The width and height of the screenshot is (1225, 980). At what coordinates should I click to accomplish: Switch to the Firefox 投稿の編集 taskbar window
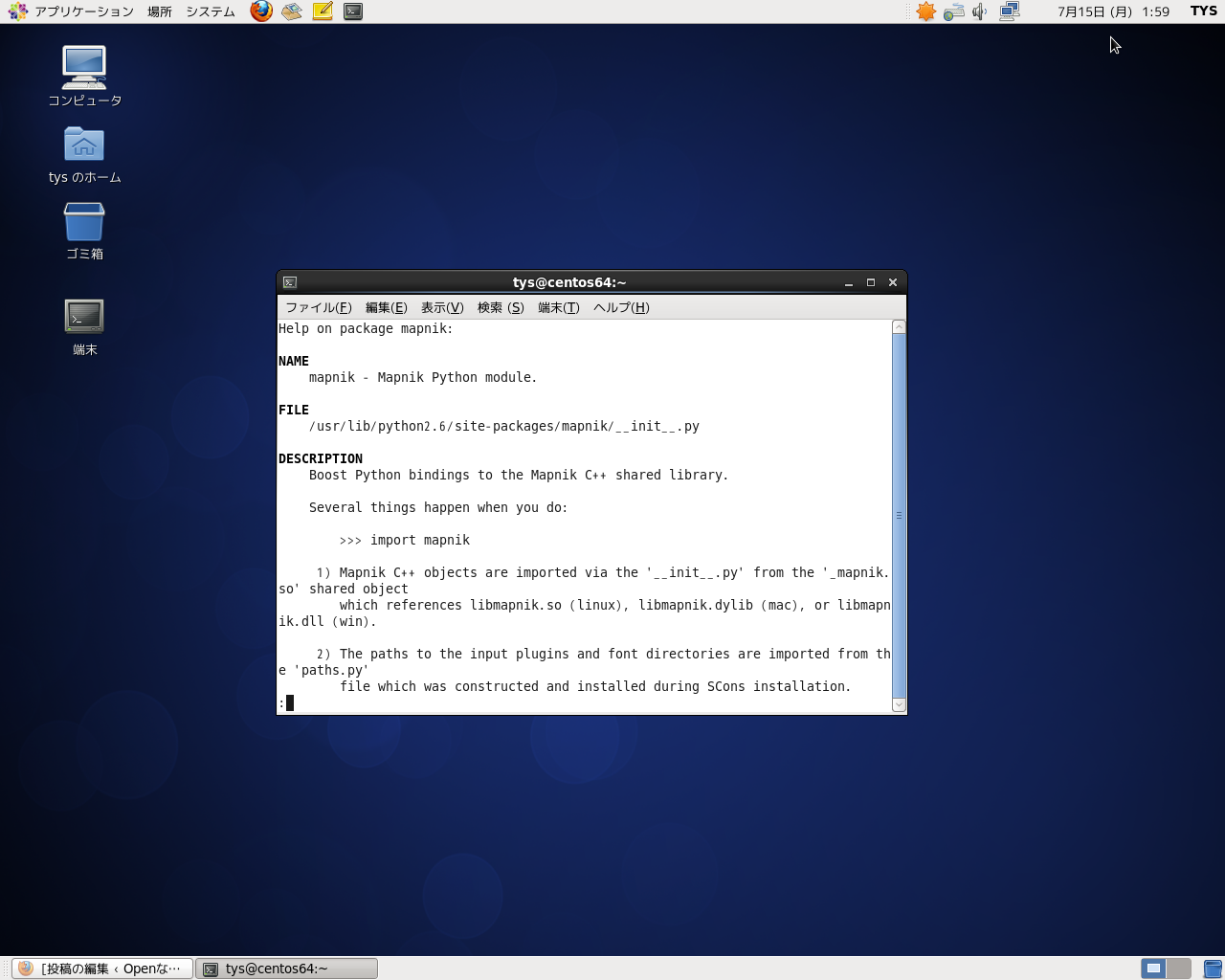coord(102,969)
